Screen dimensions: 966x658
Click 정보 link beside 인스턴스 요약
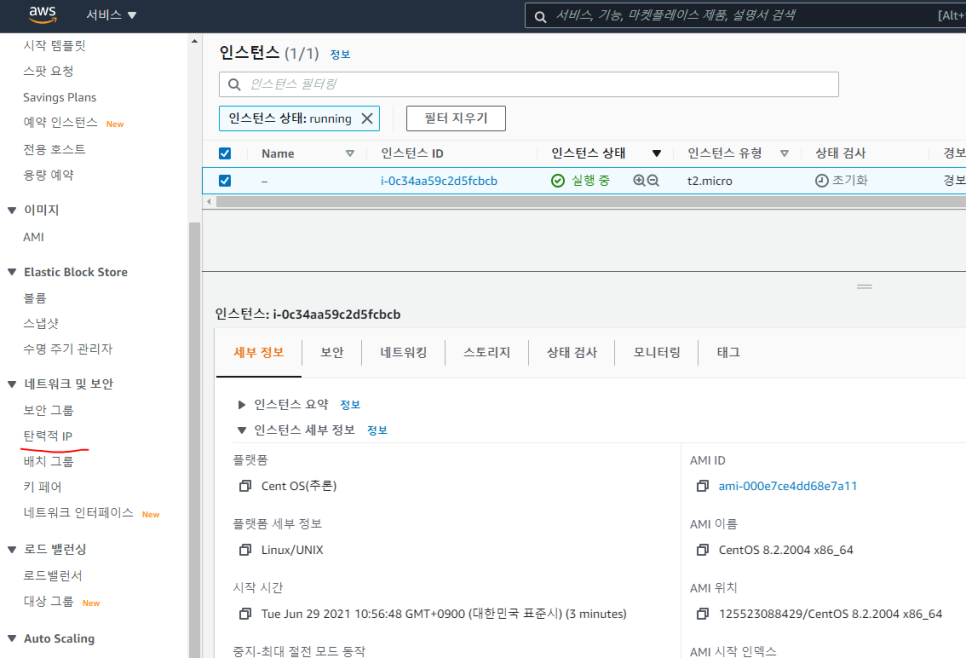click(350, 405)
